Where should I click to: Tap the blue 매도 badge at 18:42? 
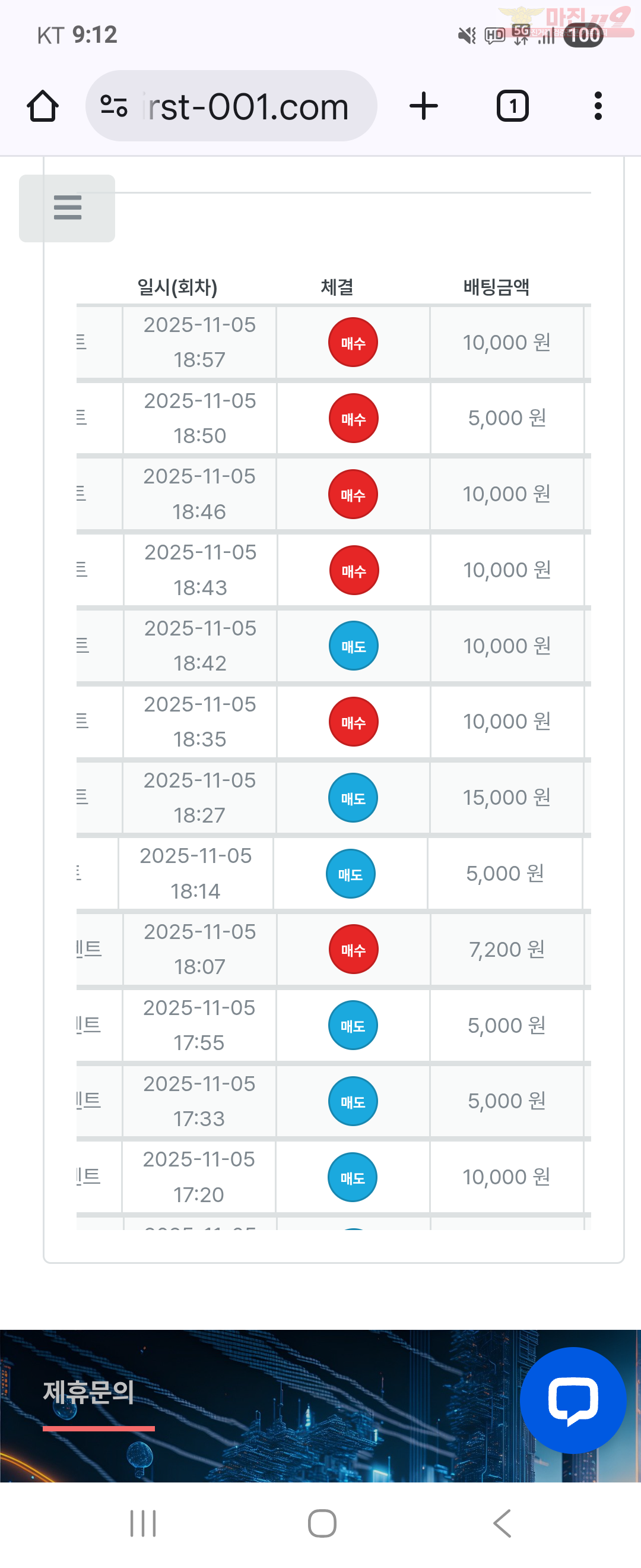click(x=353, y=646)
